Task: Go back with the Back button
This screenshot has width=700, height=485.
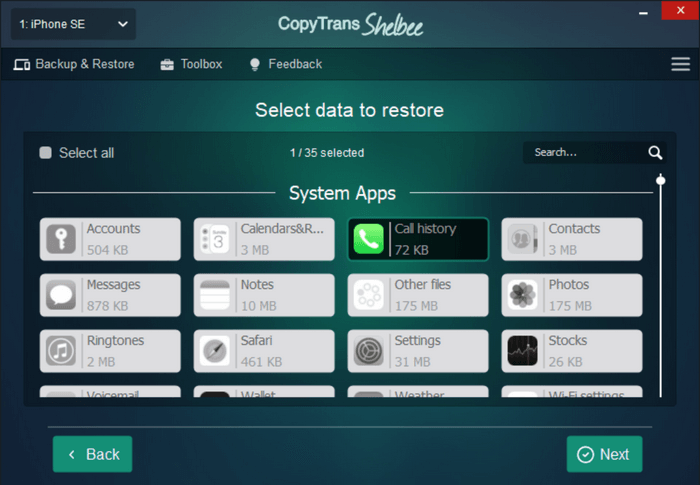Action: (92, 454)
